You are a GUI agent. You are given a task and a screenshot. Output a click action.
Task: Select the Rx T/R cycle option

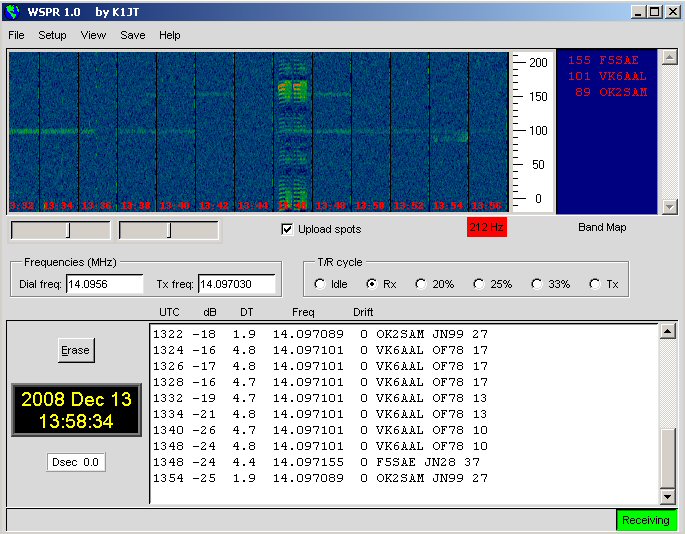[372, 284]
